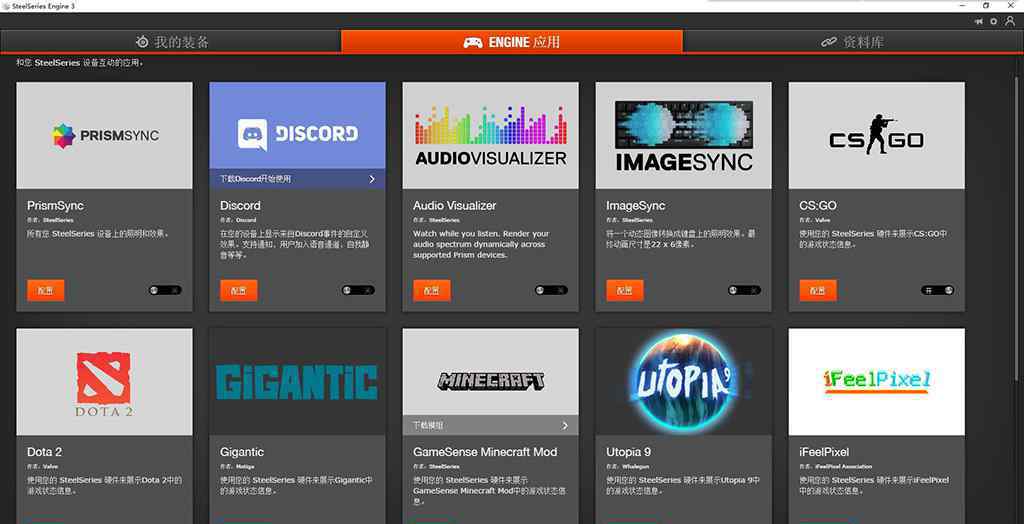Screen dimensions: 1024x524
Task: Click ImageSync 配置 button
Action: [x=625, y=290]
